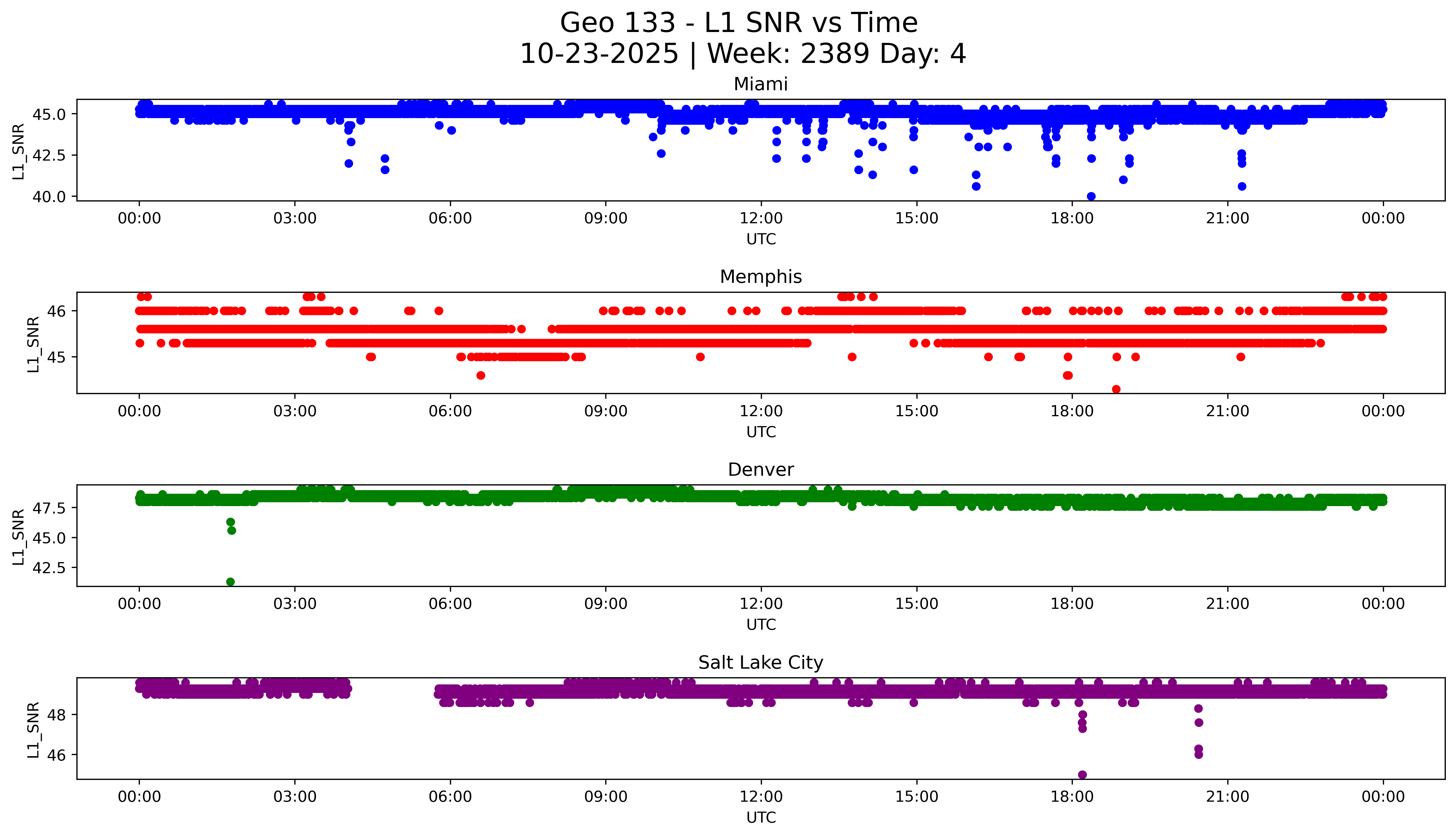The image size is (1456, 837).
Task: Click the 03:00 tick label under Memphis plot
Action: coord(295,411)
